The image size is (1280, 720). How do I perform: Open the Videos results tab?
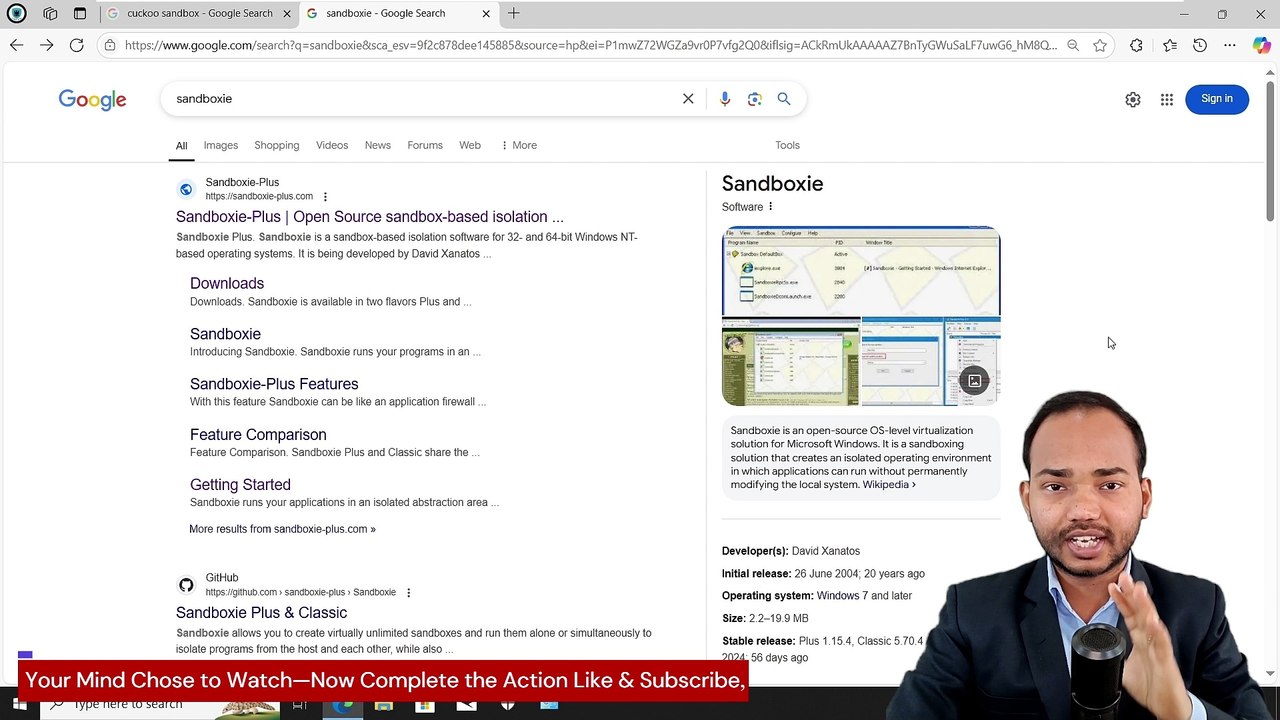[332, 145]
